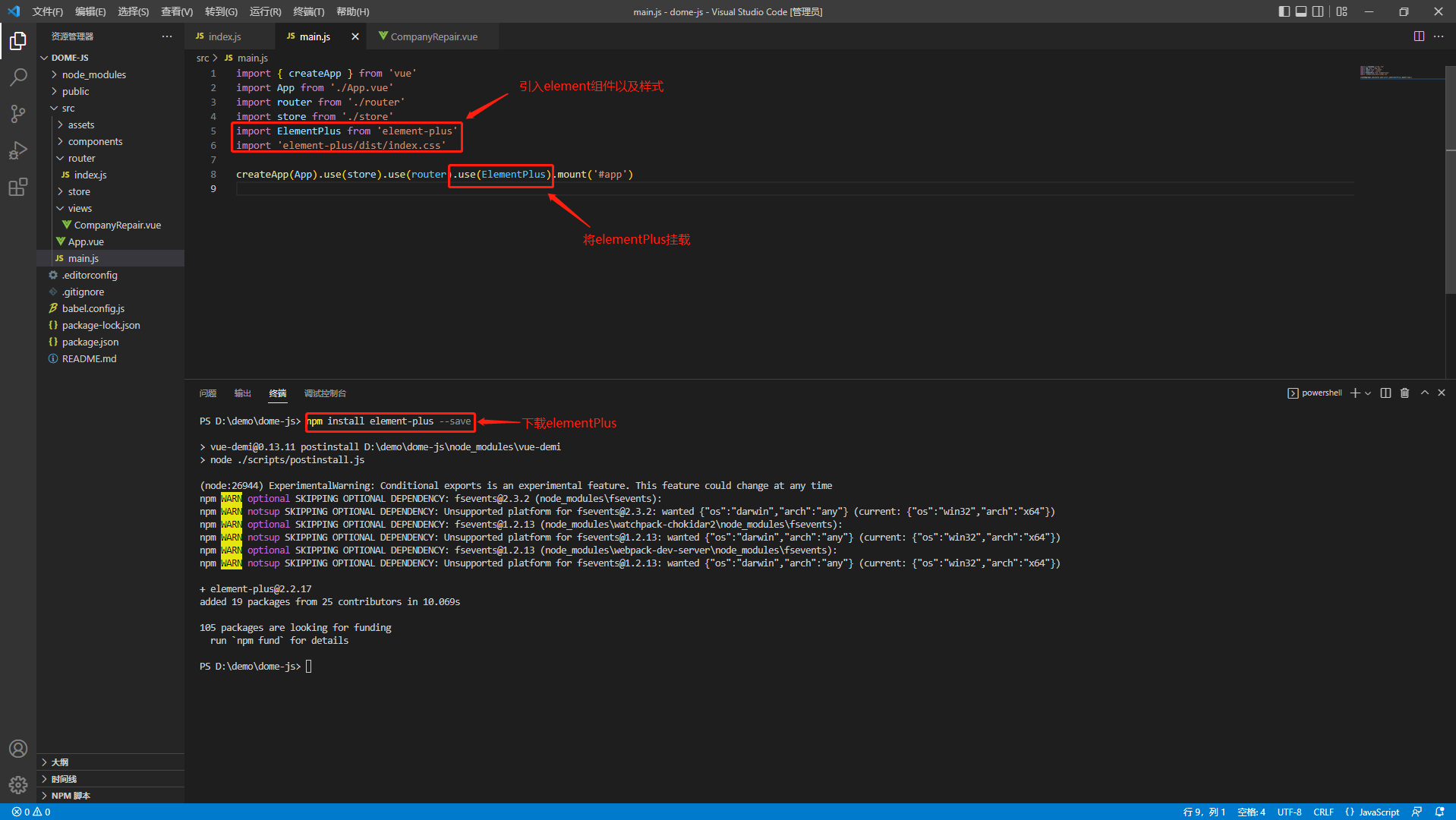1456x820 pixels.
Task: Split the editor to the right
Action: (1418, 36)
